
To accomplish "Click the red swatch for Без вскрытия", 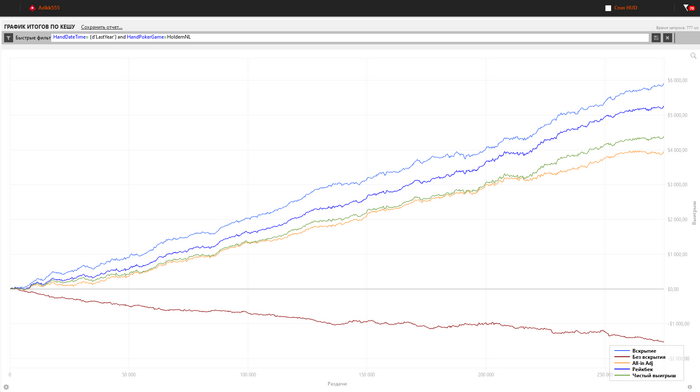I will (622, 357).
